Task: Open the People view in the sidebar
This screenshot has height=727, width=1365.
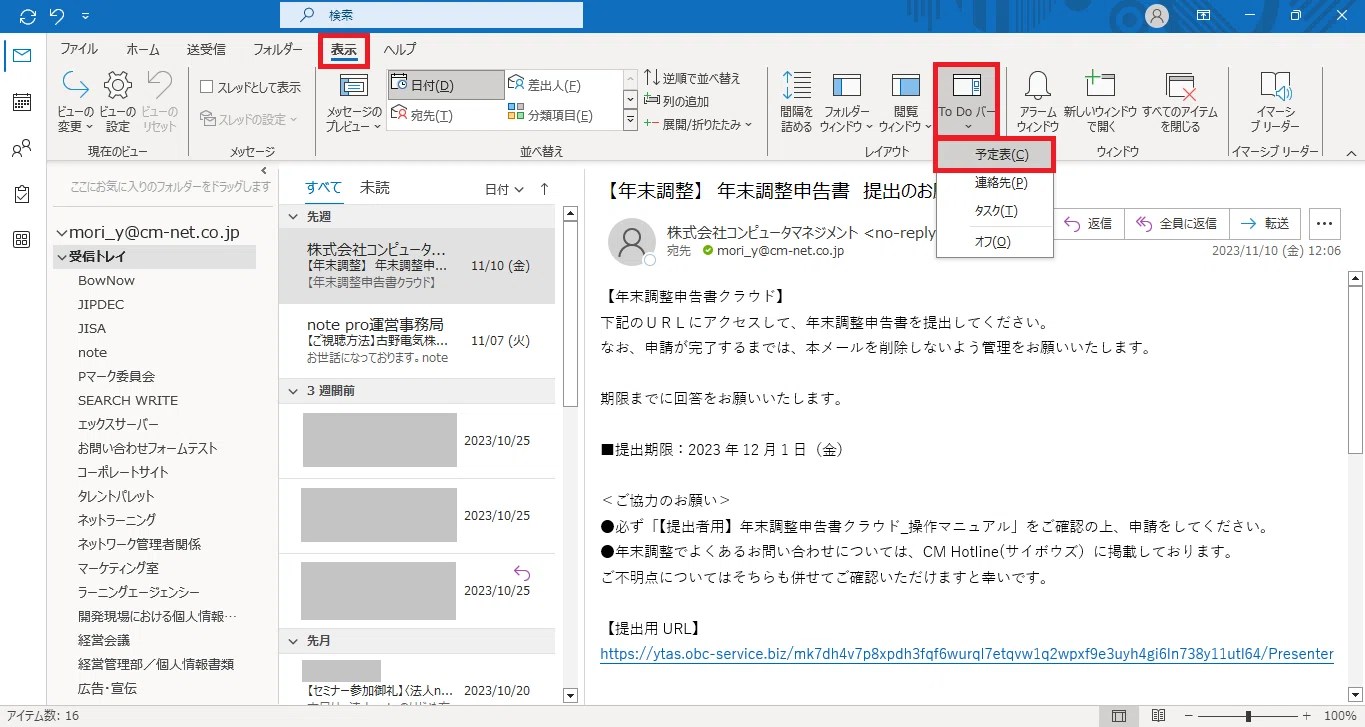Action: [x=22, y=149]
